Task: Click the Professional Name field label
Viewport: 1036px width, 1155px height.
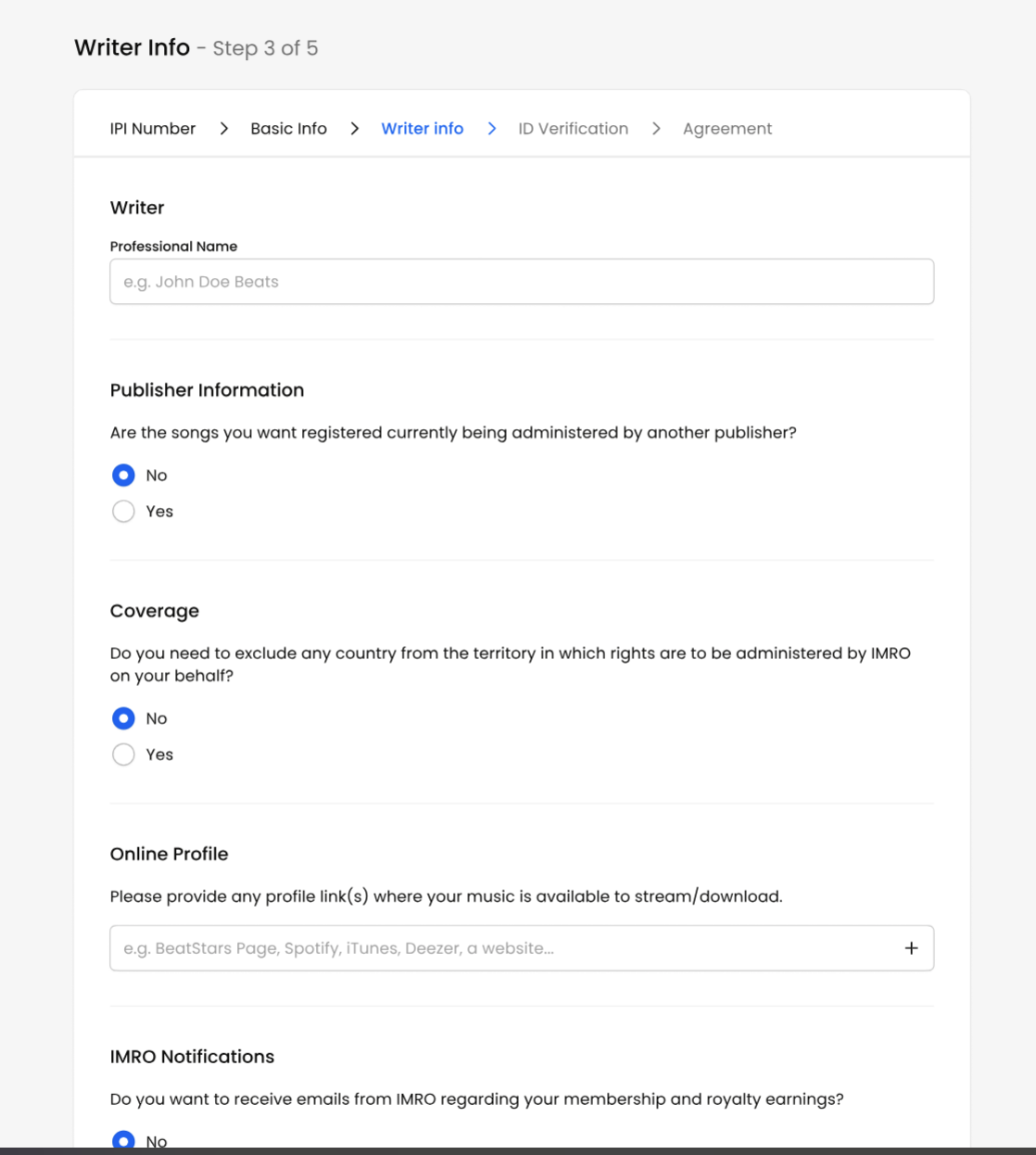Action: 173,247
